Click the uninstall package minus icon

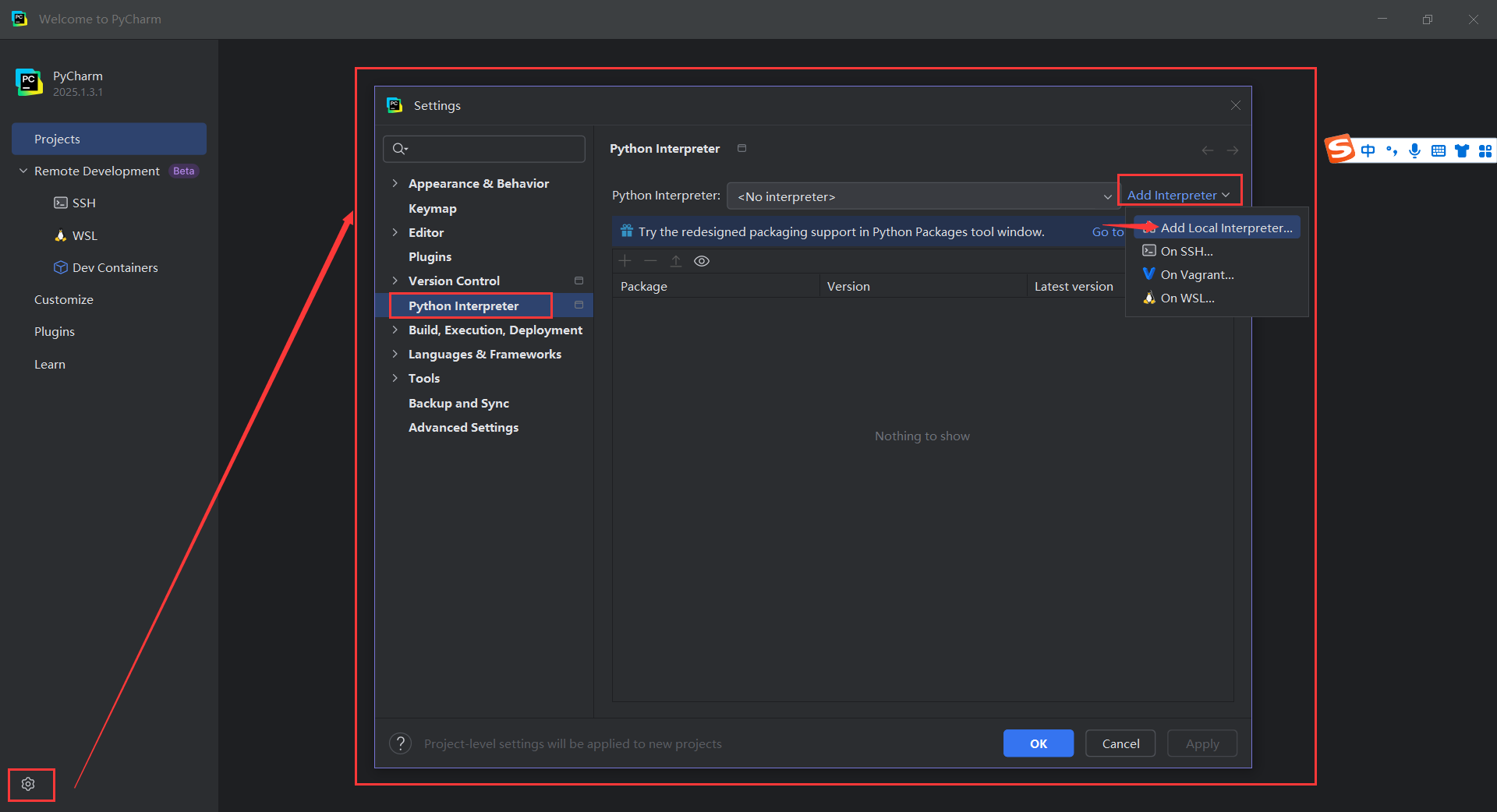(x=650, y=261)
